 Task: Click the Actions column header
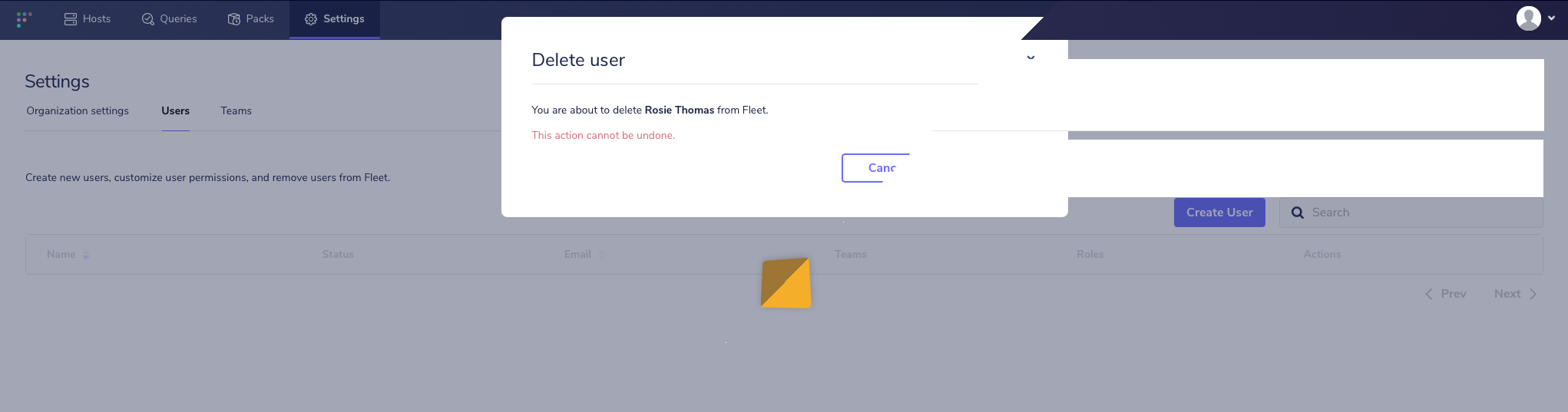[1322, 255]
